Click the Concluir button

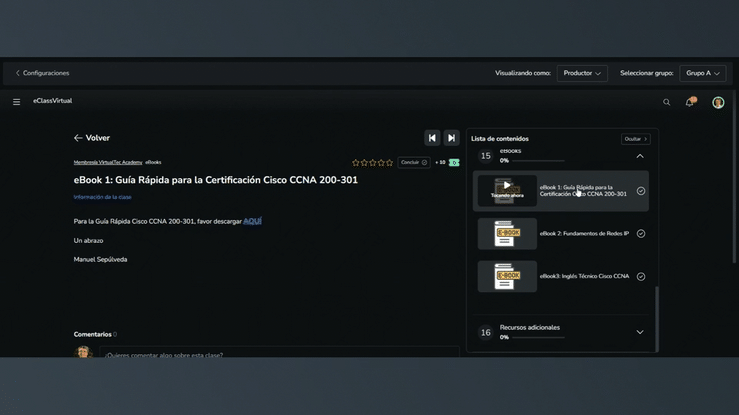[413, 163]
